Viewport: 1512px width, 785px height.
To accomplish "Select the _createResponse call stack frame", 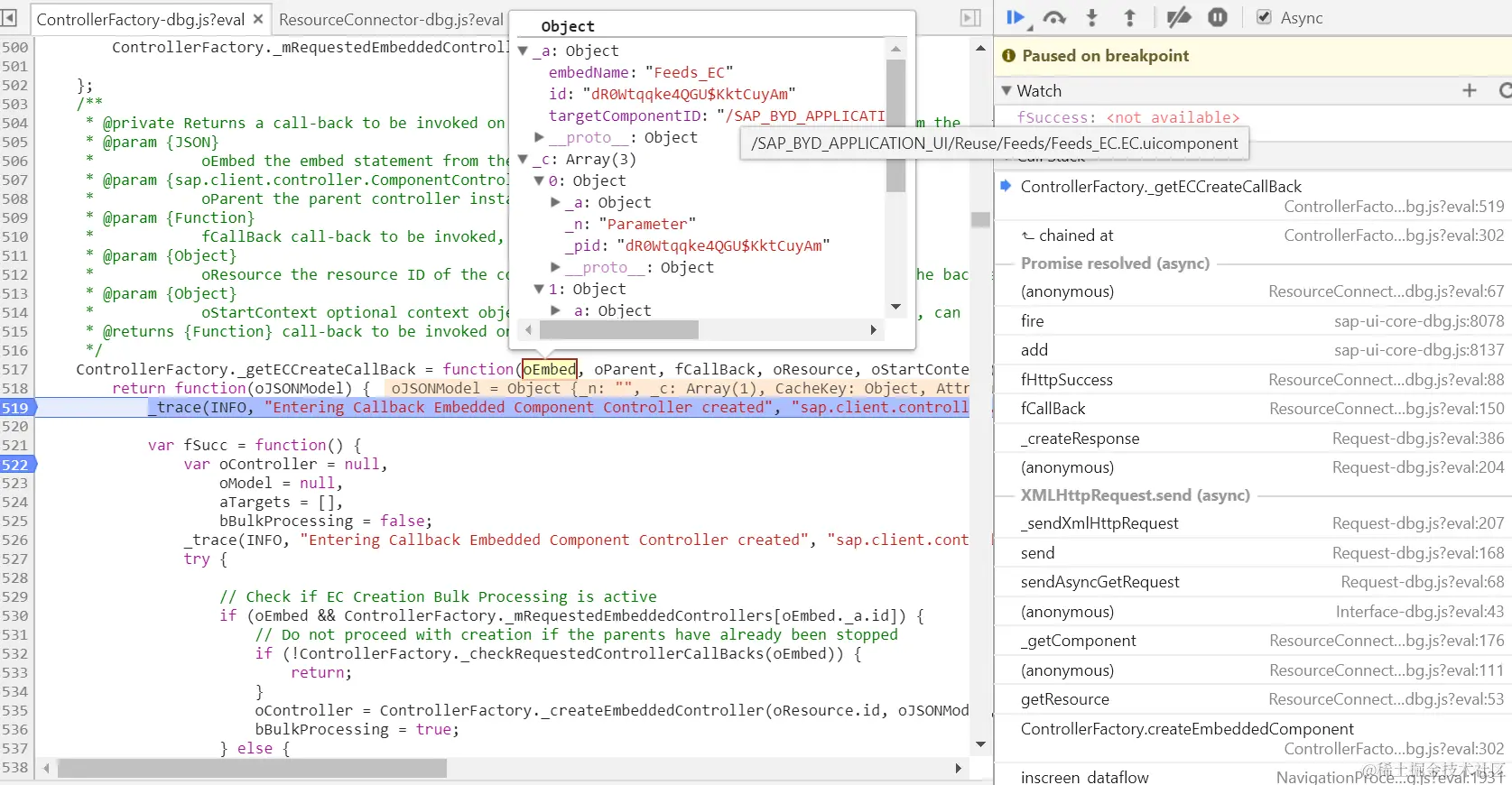I will coord(1080,439).
